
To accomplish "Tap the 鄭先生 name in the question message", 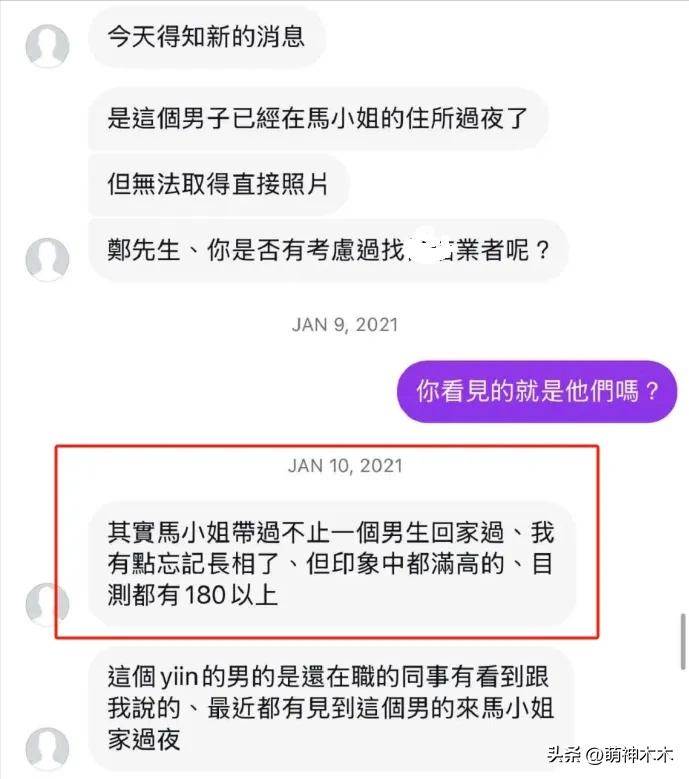I will click(144, 249).
